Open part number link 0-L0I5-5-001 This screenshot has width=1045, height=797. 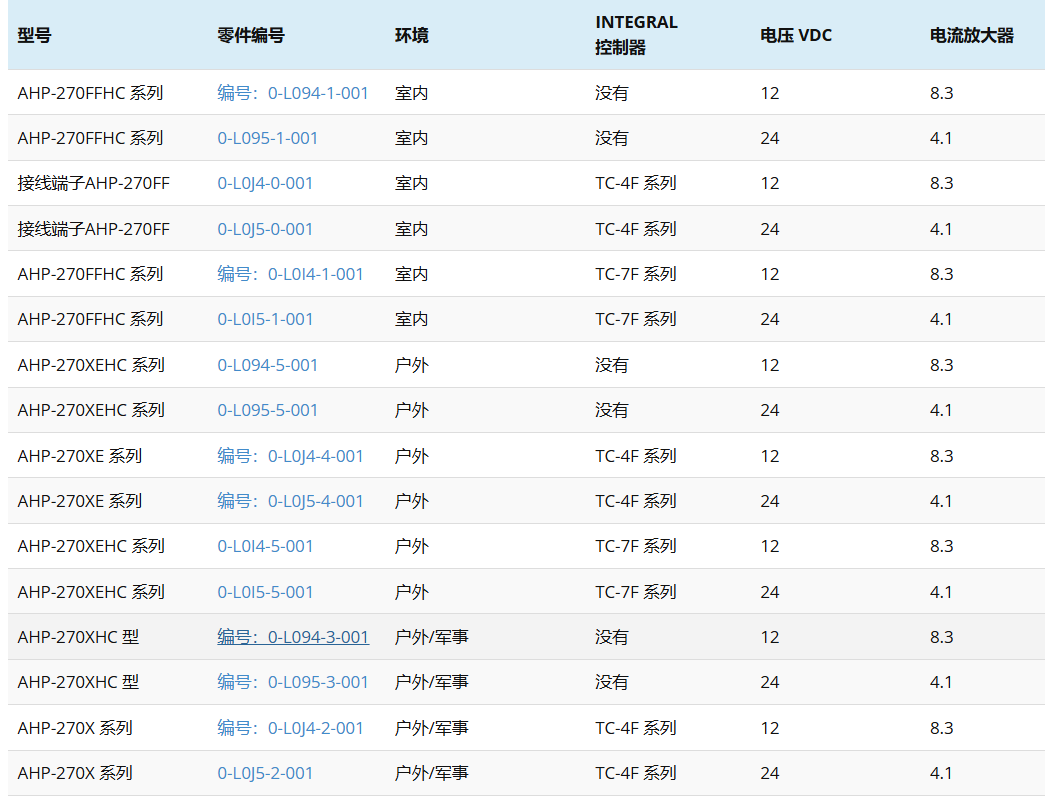265,592
